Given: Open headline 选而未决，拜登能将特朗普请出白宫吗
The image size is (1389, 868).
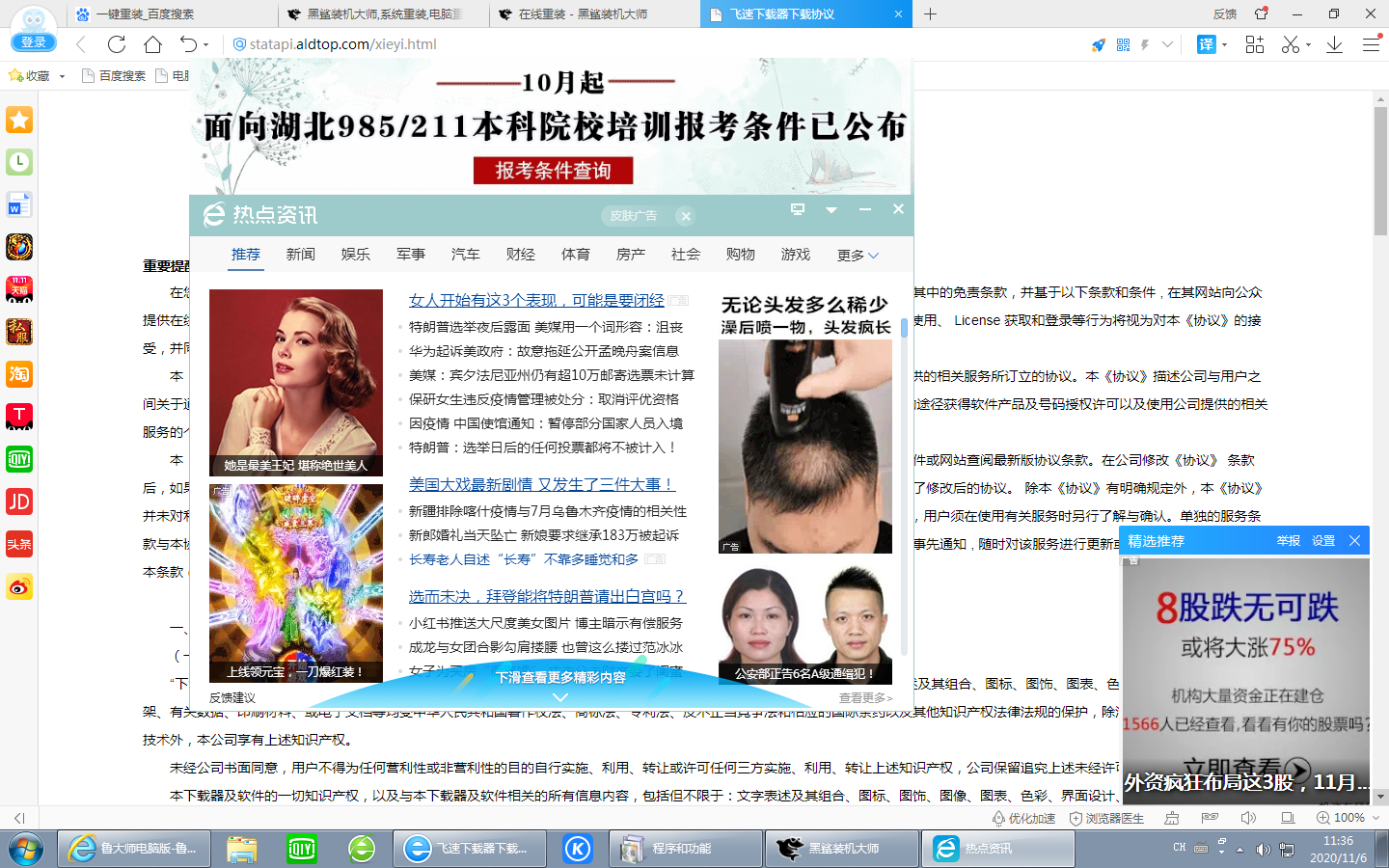Looking at the screenshot, I should coord(547,596).
